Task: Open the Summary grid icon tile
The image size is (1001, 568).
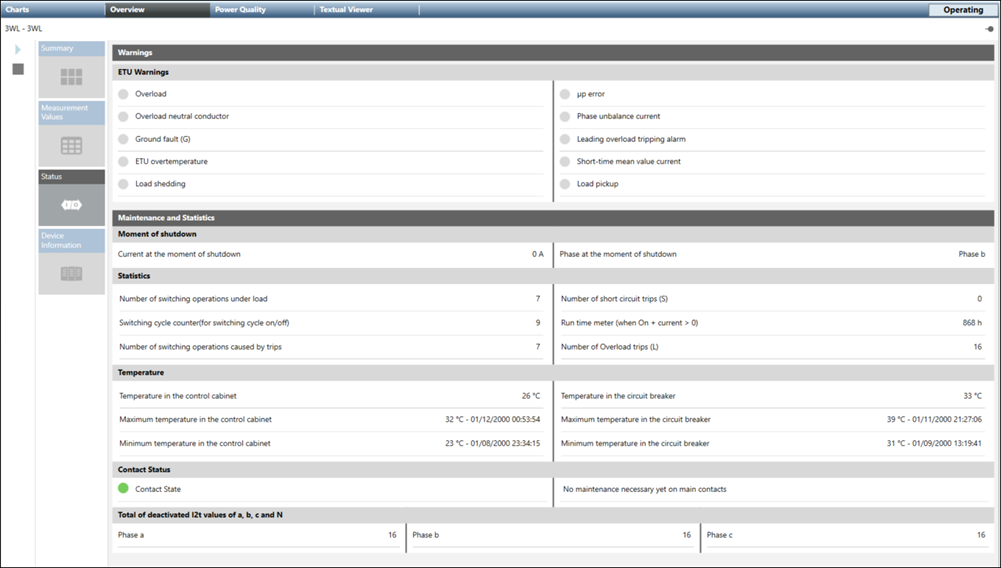Action: click(x=71, y=76)
